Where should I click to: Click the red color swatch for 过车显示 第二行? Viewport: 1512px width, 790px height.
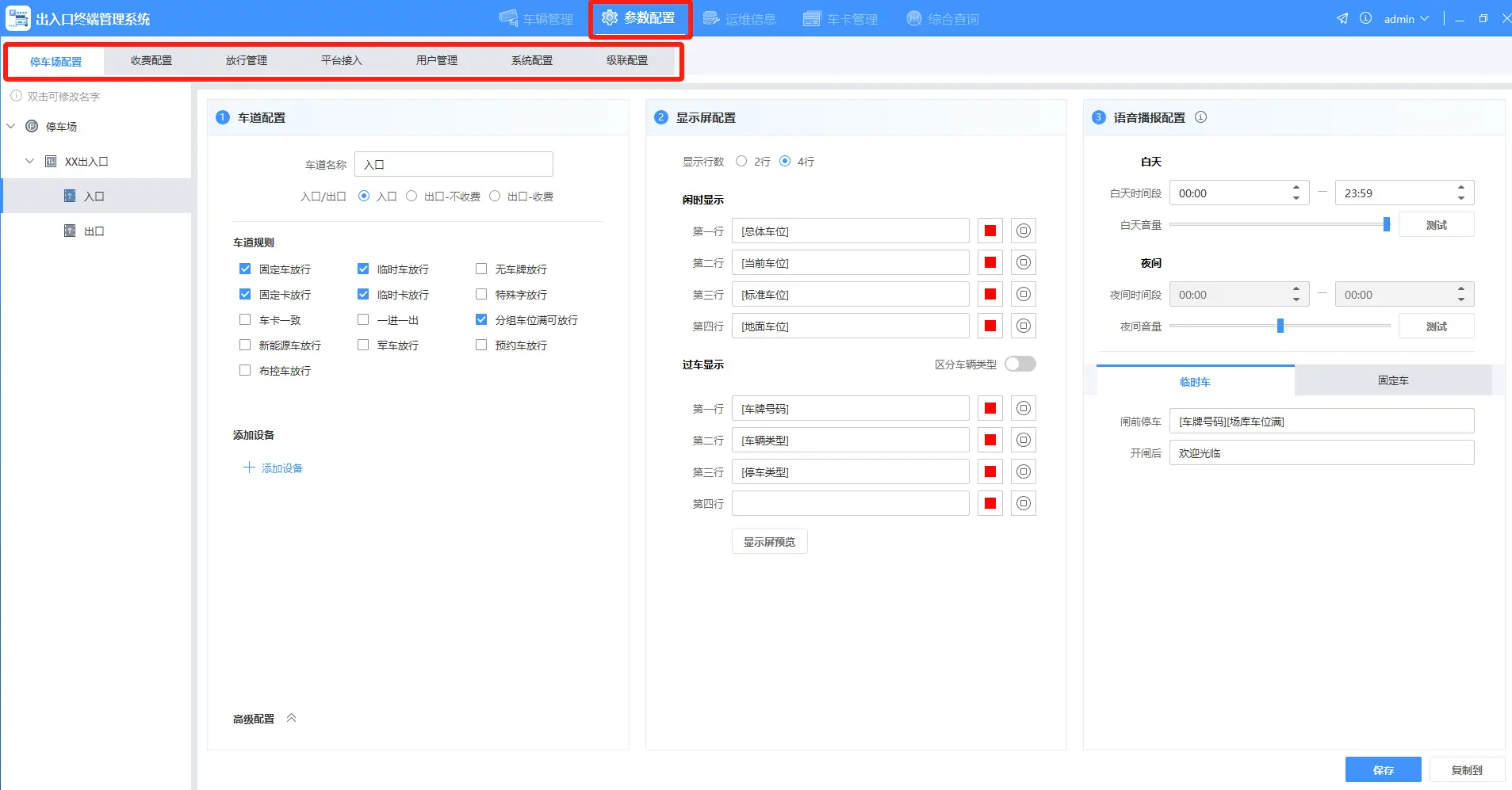[990, 440]
